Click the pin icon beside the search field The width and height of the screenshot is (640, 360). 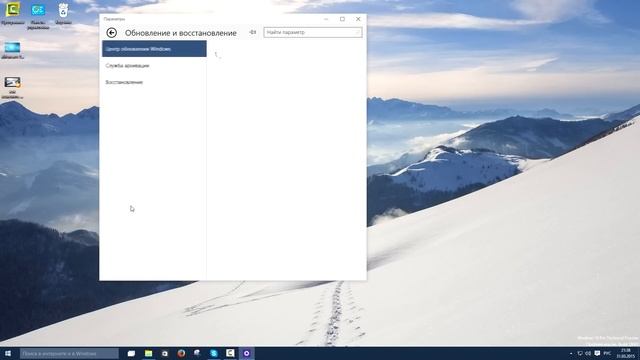253,32
